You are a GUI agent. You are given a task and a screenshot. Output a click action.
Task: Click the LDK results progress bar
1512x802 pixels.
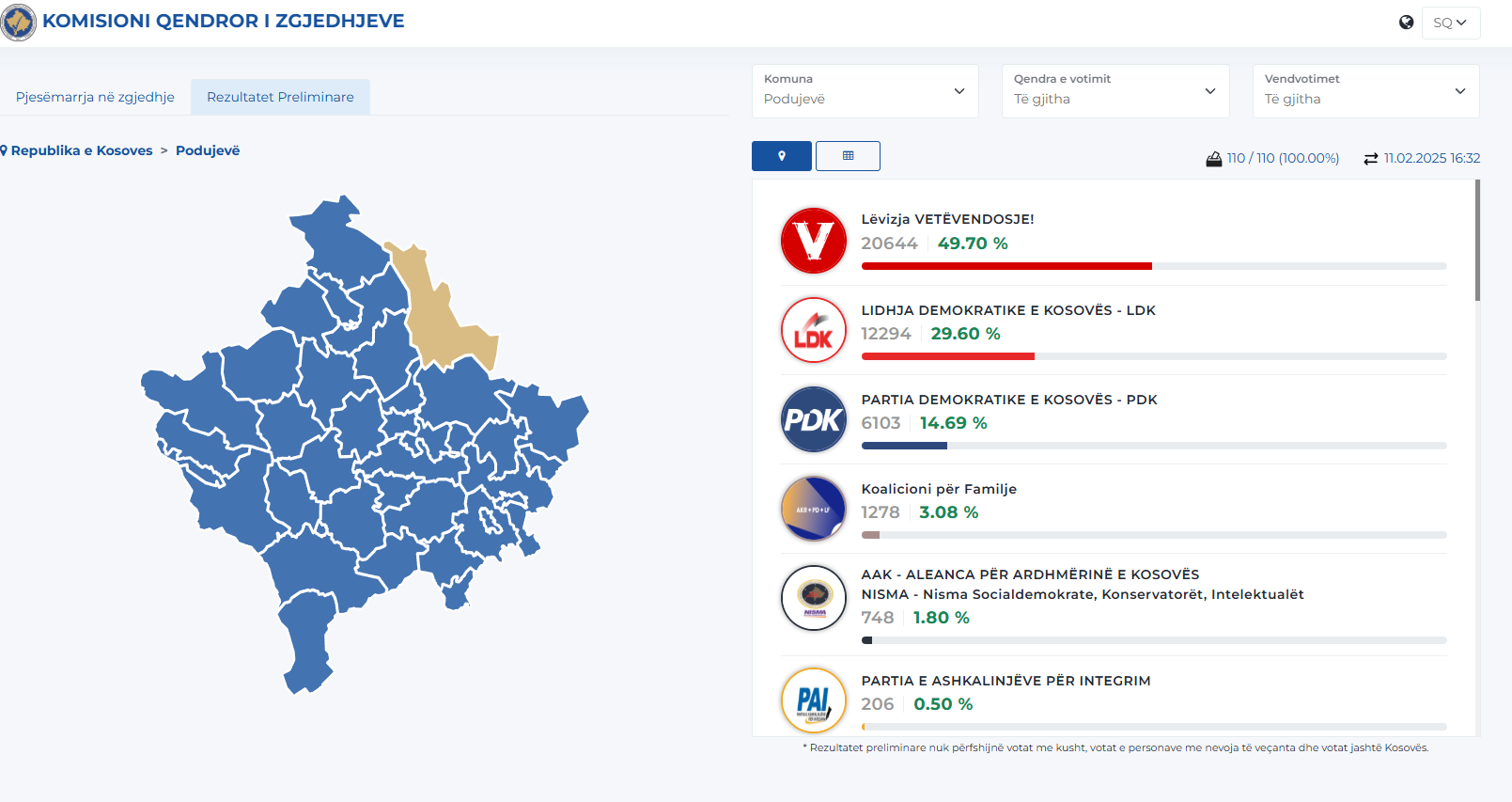click(1154, 356)
